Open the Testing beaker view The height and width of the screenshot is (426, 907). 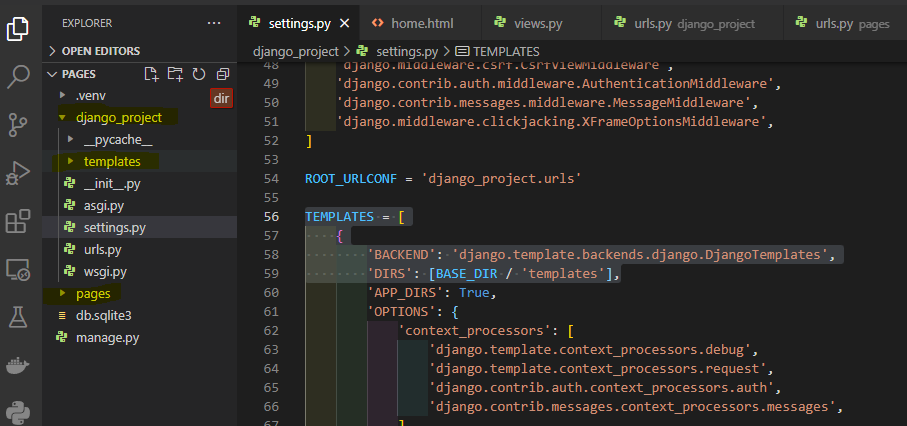(17, 317)
